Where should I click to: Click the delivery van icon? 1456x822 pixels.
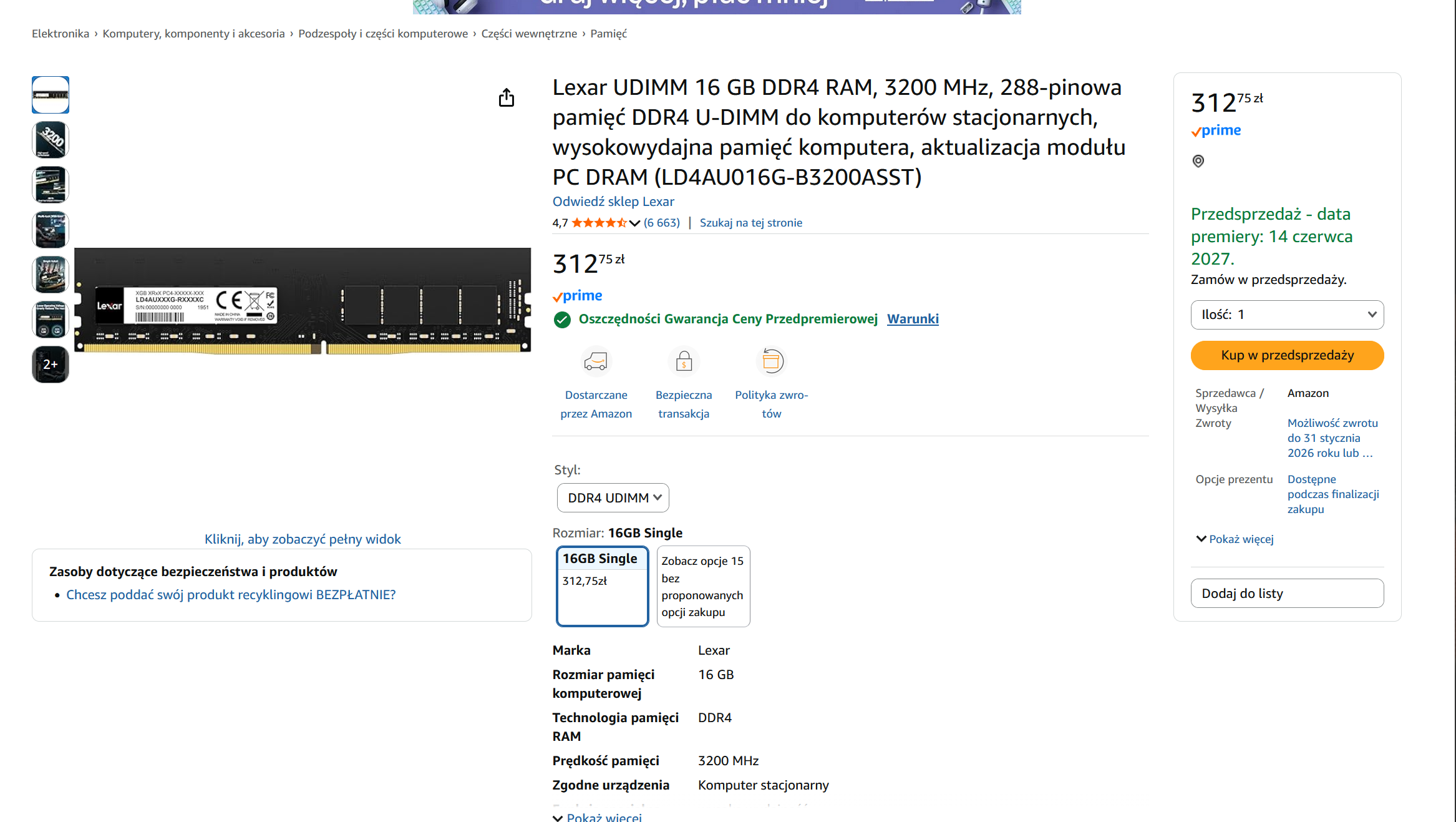pos(596,361)
